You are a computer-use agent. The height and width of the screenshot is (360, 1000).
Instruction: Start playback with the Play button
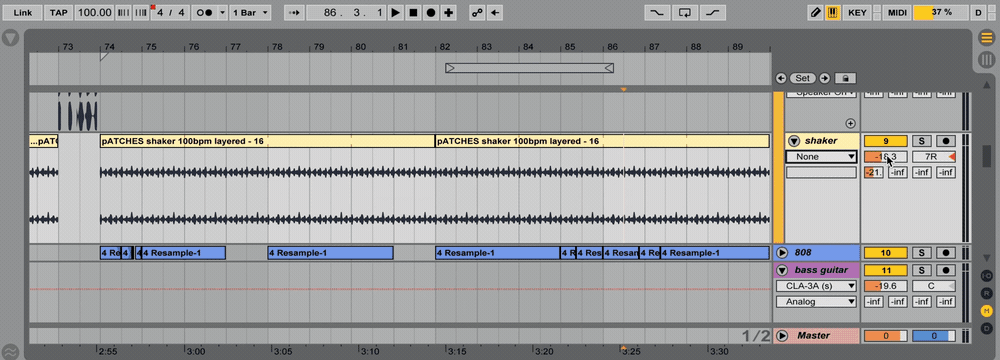(395, 12)
